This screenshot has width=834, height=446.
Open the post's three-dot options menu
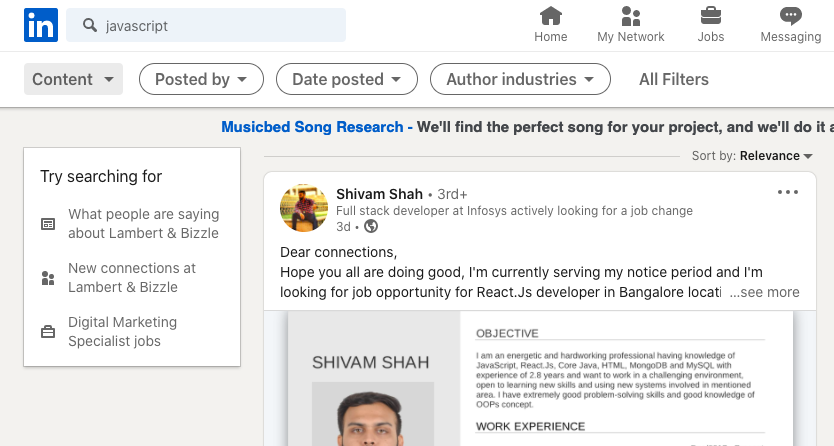pos(788,192)
